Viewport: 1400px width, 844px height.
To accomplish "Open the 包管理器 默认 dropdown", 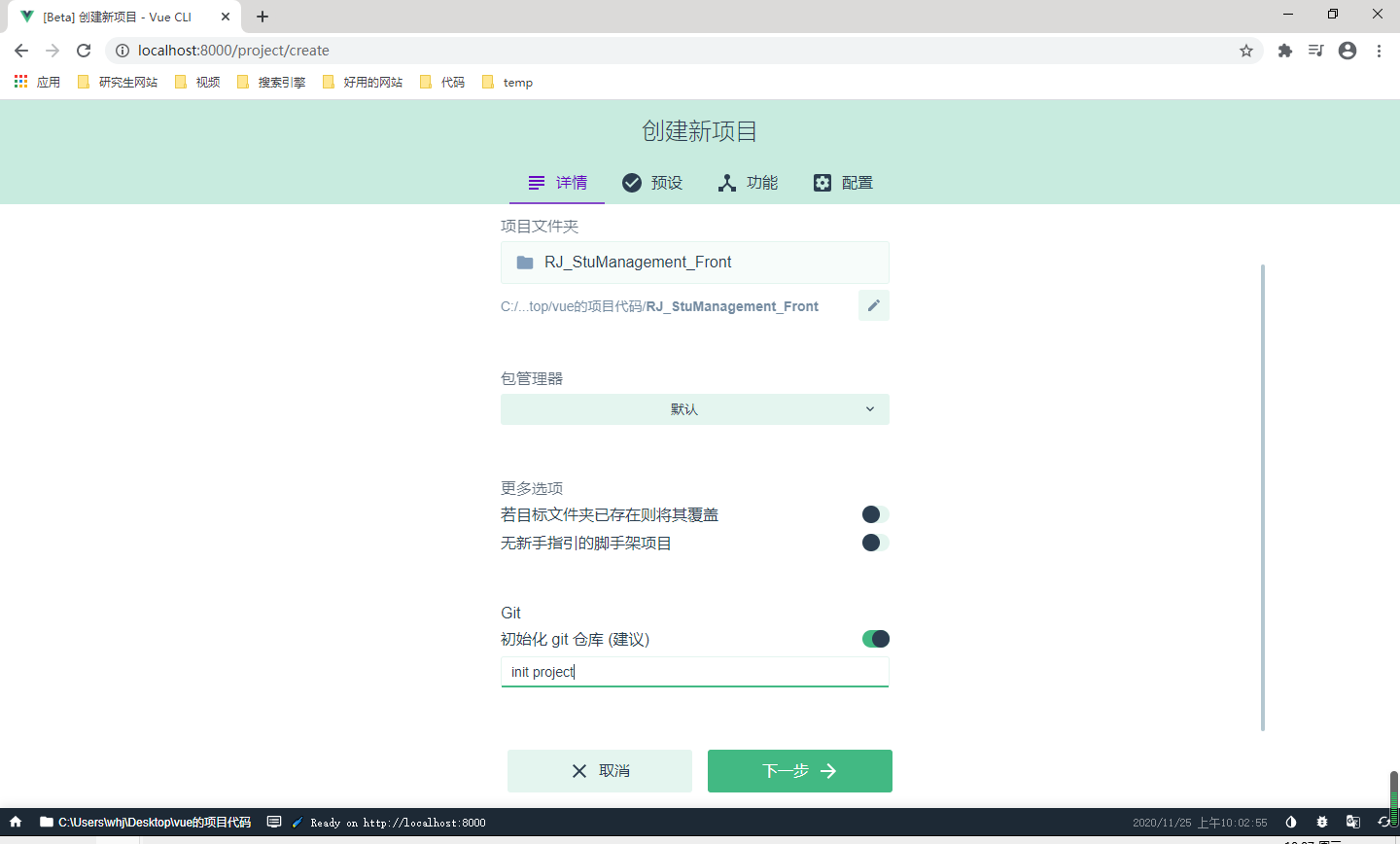I will pyautogui.click(x=695, y=409).
